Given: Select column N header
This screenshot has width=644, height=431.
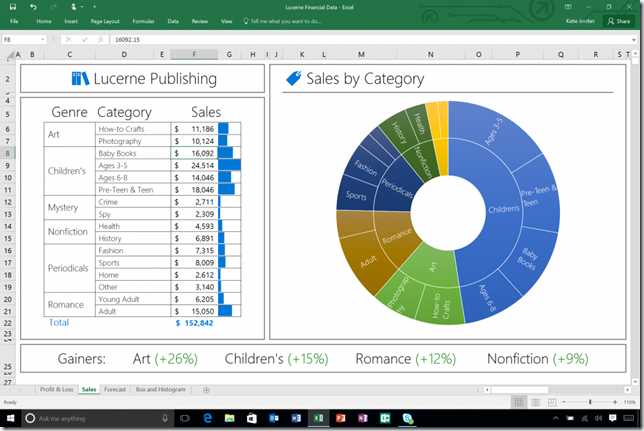Looking at the screenshot, I should pyautogui.click(x=430, y=54).
